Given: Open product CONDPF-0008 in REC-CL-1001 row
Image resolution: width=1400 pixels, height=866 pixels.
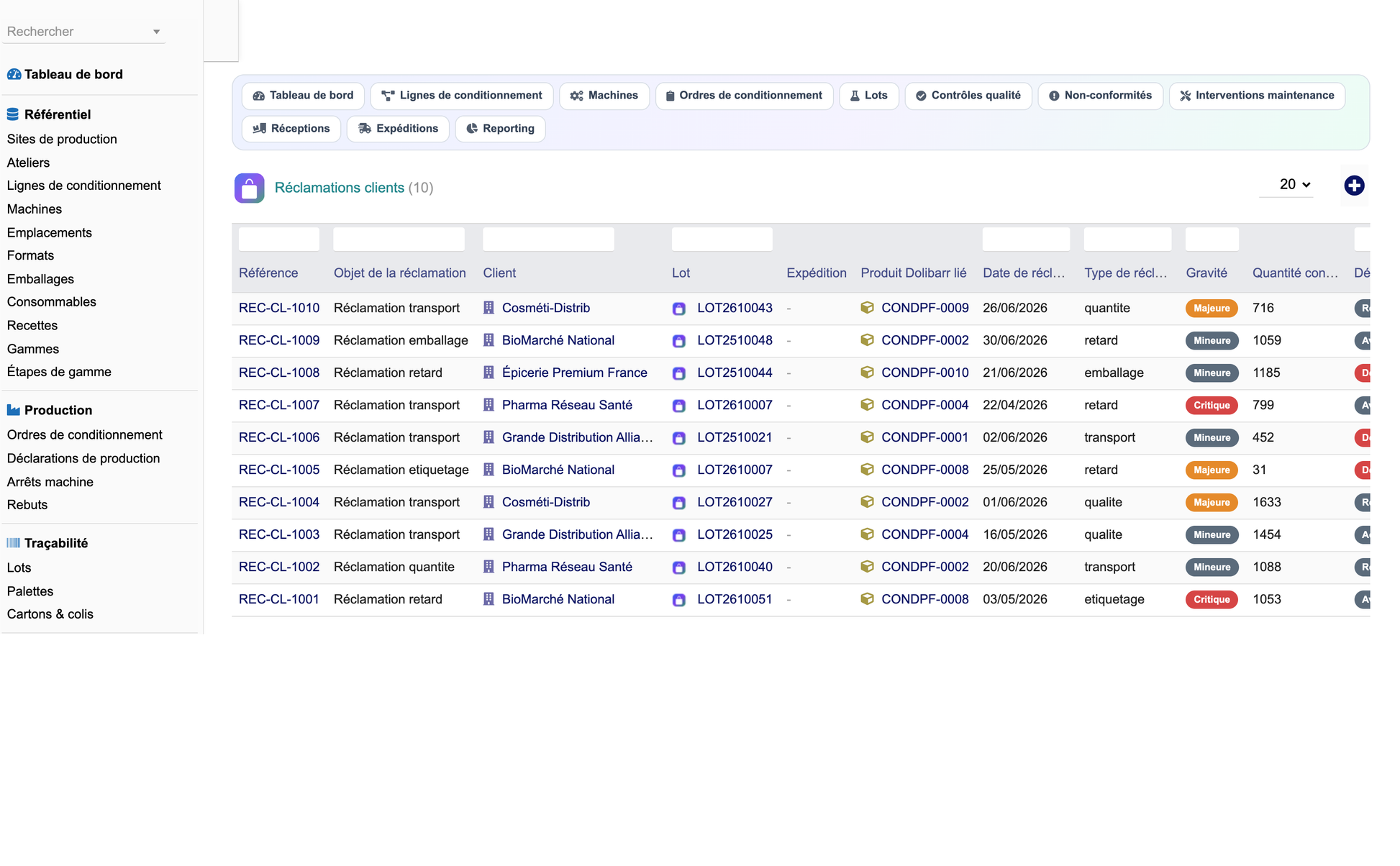Looking at the screenshot, I should 924,599.
